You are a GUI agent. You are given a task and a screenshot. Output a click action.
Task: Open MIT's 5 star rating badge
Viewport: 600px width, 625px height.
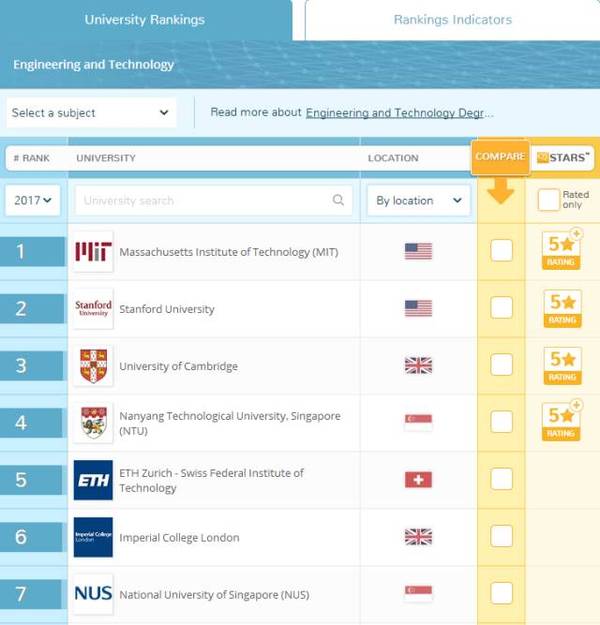pyautogui.click(x=562, y=250)
